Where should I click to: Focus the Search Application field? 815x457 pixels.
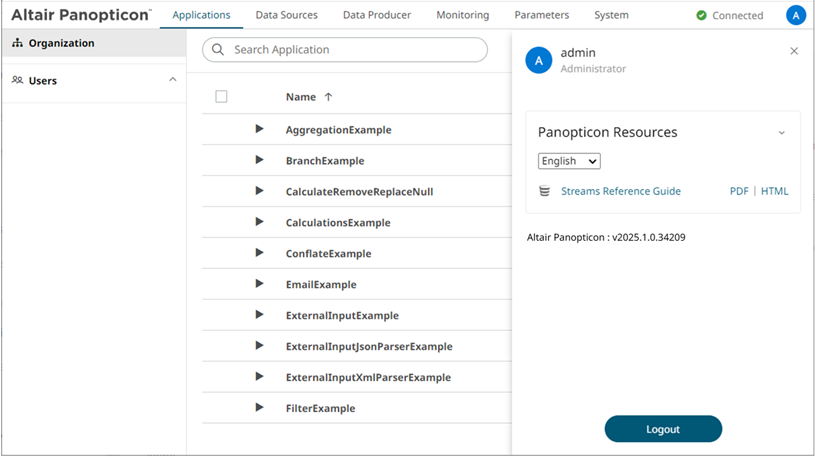click(x=350, y=49)
